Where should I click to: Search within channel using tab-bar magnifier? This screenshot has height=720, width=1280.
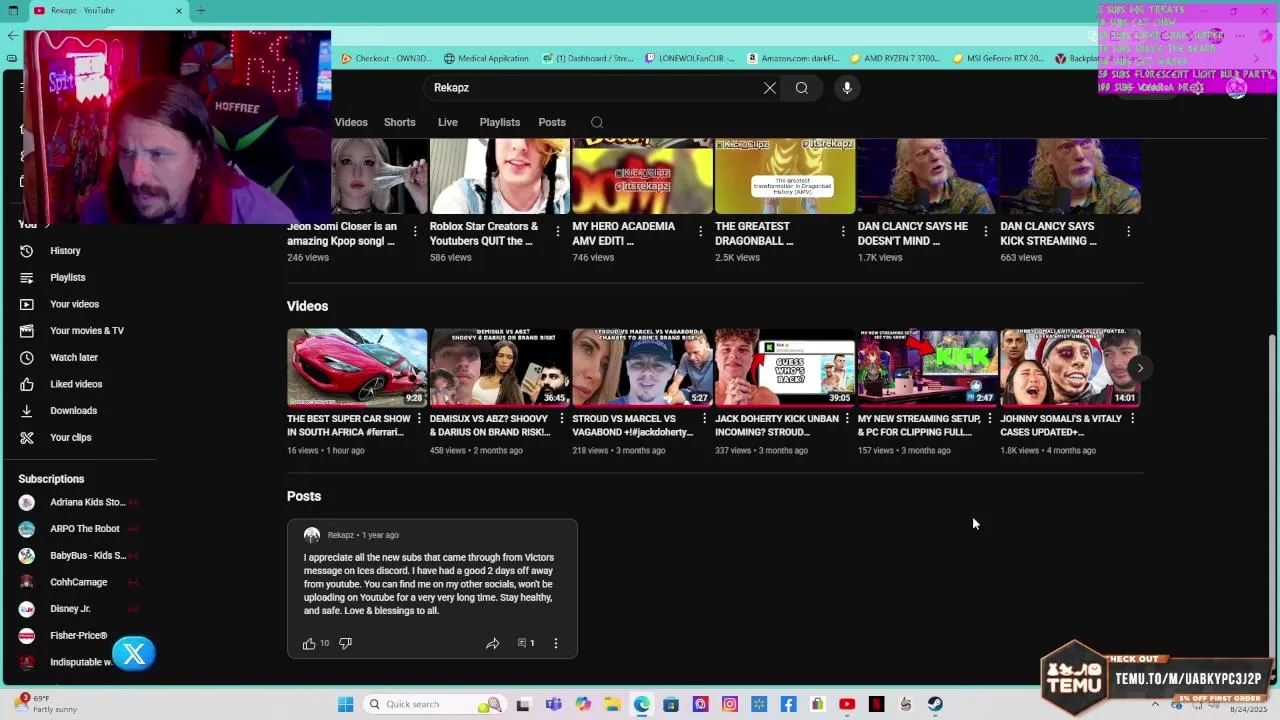coord(597,122)
